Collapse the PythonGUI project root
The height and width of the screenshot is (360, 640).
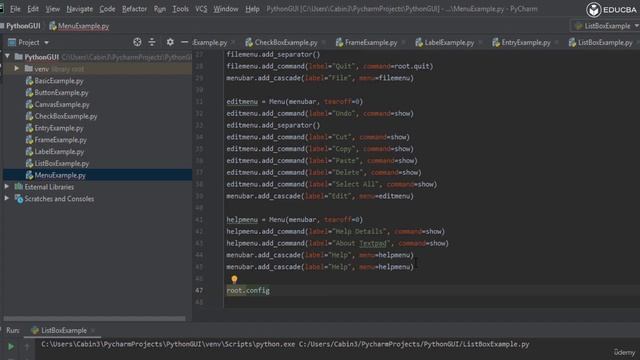tap(7, 56)
